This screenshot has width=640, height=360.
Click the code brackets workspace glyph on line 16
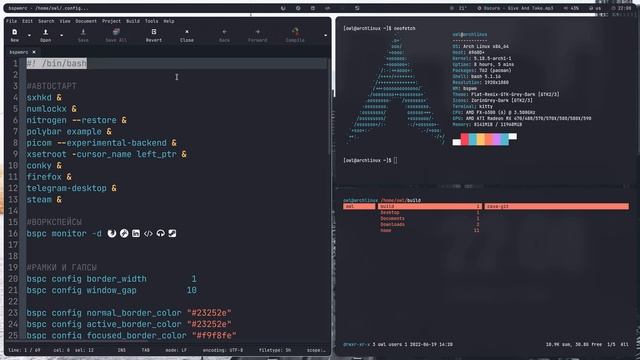[148, 233]
